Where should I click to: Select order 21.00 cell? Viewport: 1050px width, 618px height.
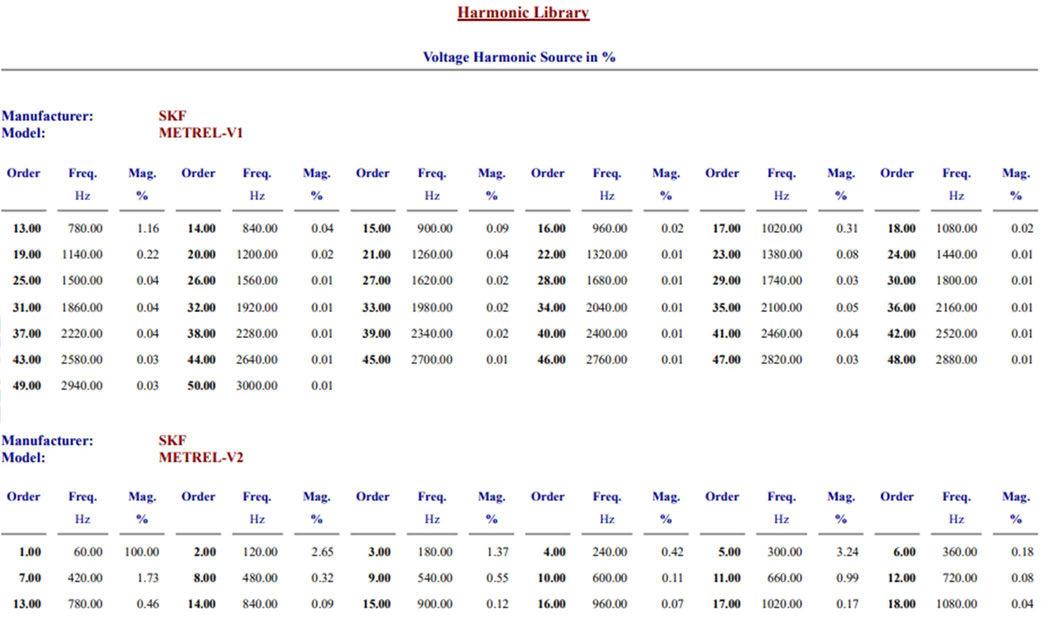point(376,254)
